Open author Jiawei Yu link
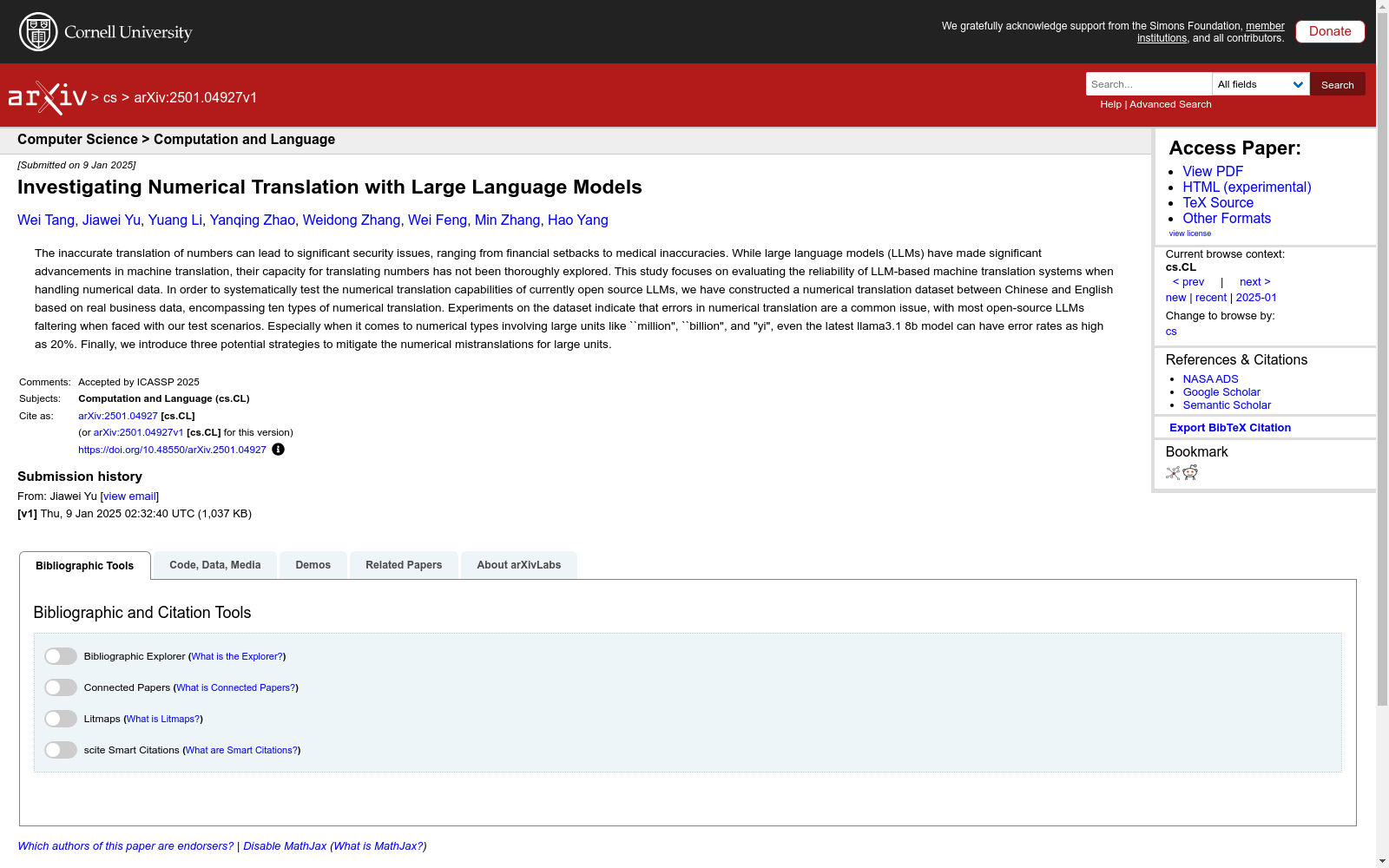The image size is (1389, 868). click(x=111, y=220)
